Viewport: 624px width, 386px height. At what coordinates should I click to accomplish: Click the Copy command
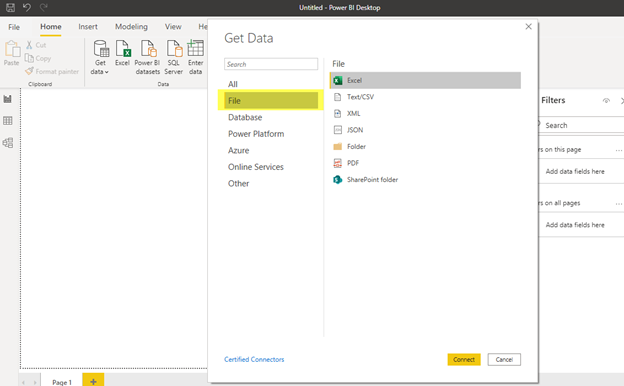(38, 58)
